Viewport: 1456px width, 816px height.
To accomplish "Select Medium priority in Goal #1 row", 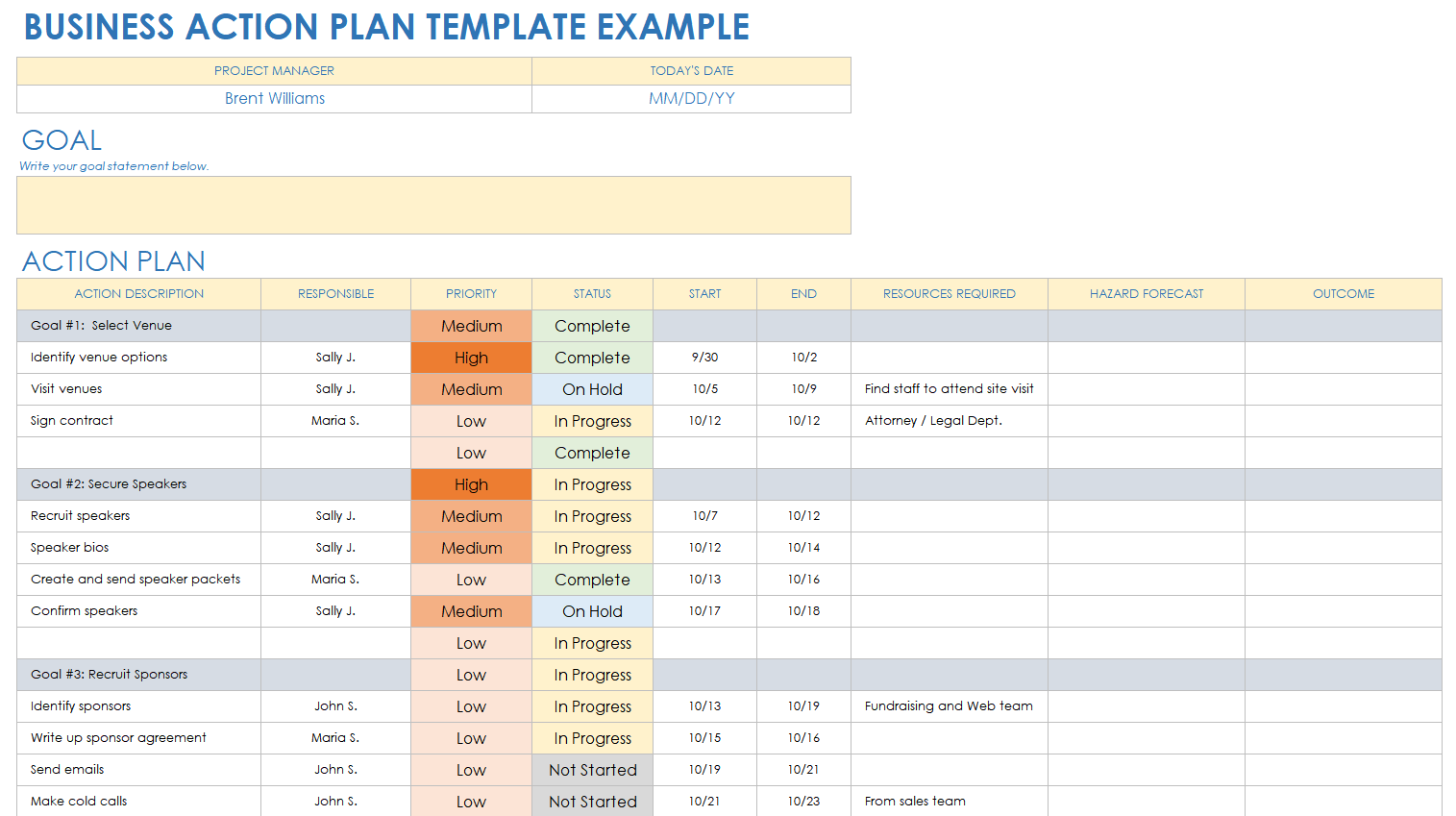I will (x=471, y=326).
